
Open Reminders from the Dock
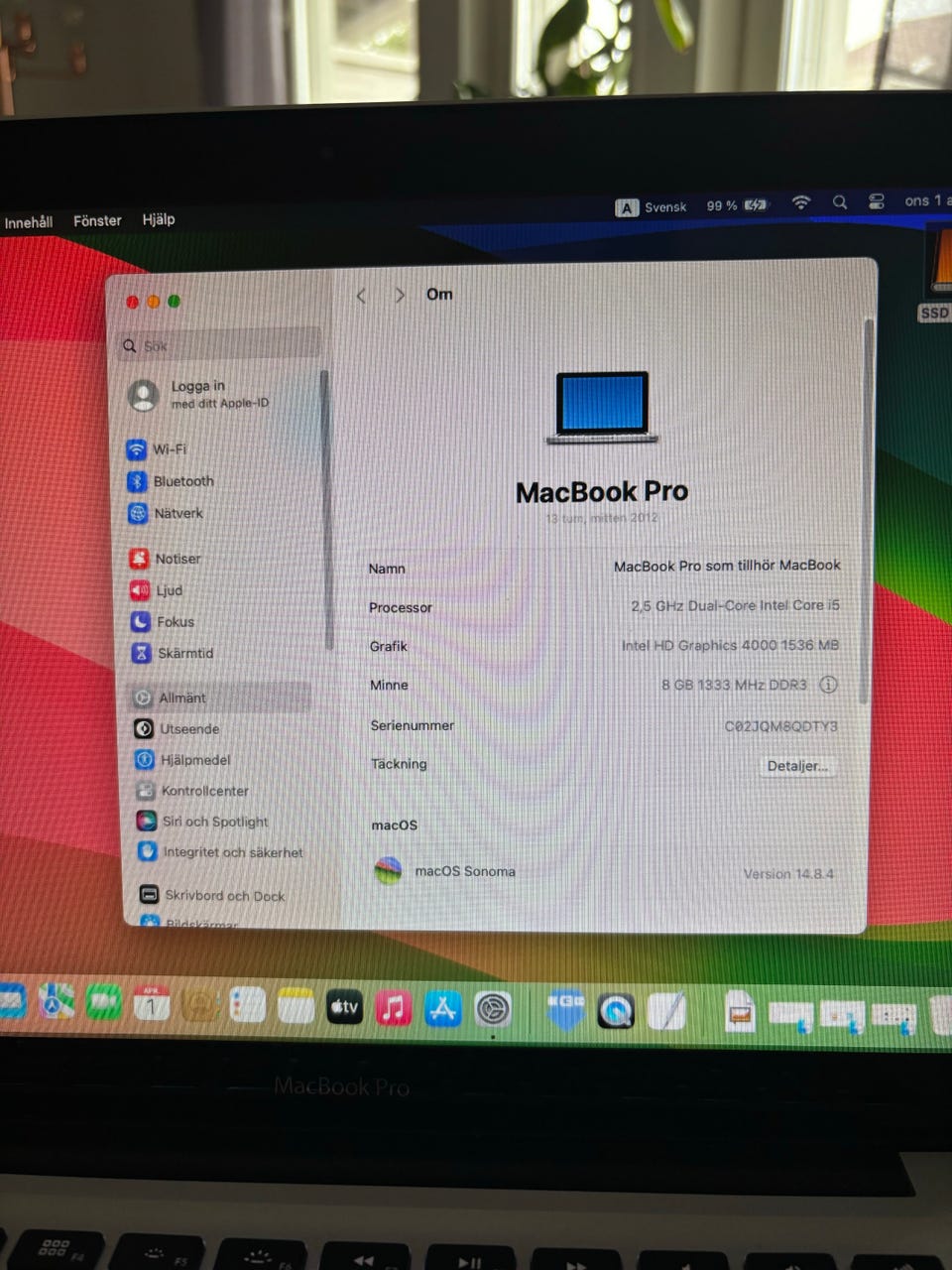247,1006
